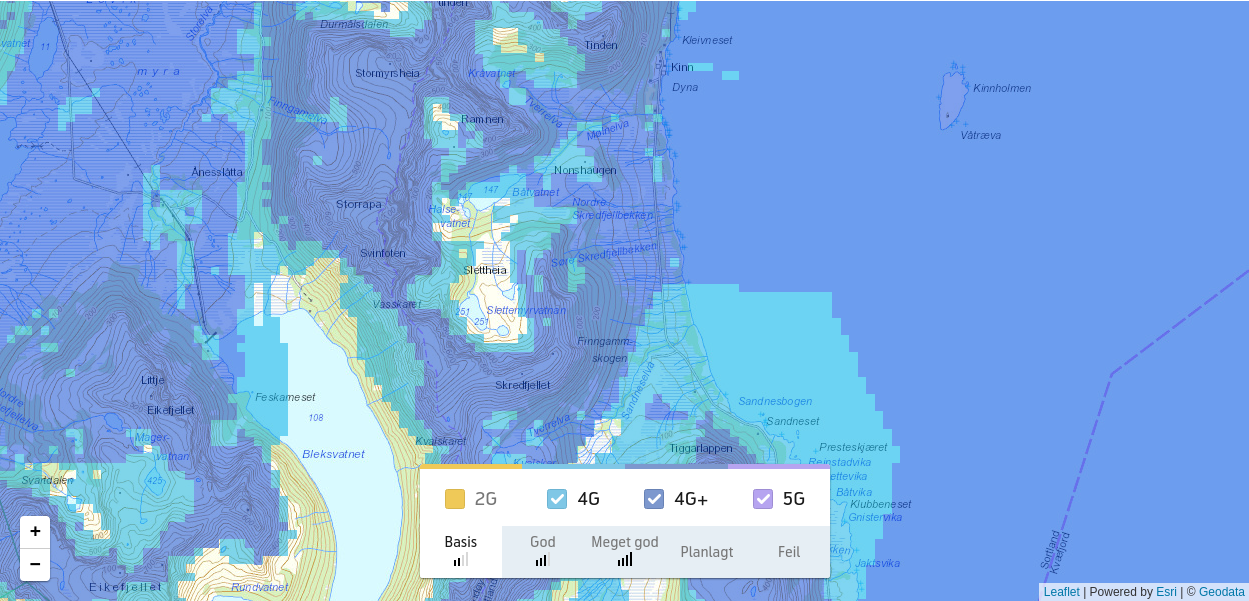Screen dimensions: 1249x601
Task: Switch to the God coverage tab
Action: coord(542,548)
